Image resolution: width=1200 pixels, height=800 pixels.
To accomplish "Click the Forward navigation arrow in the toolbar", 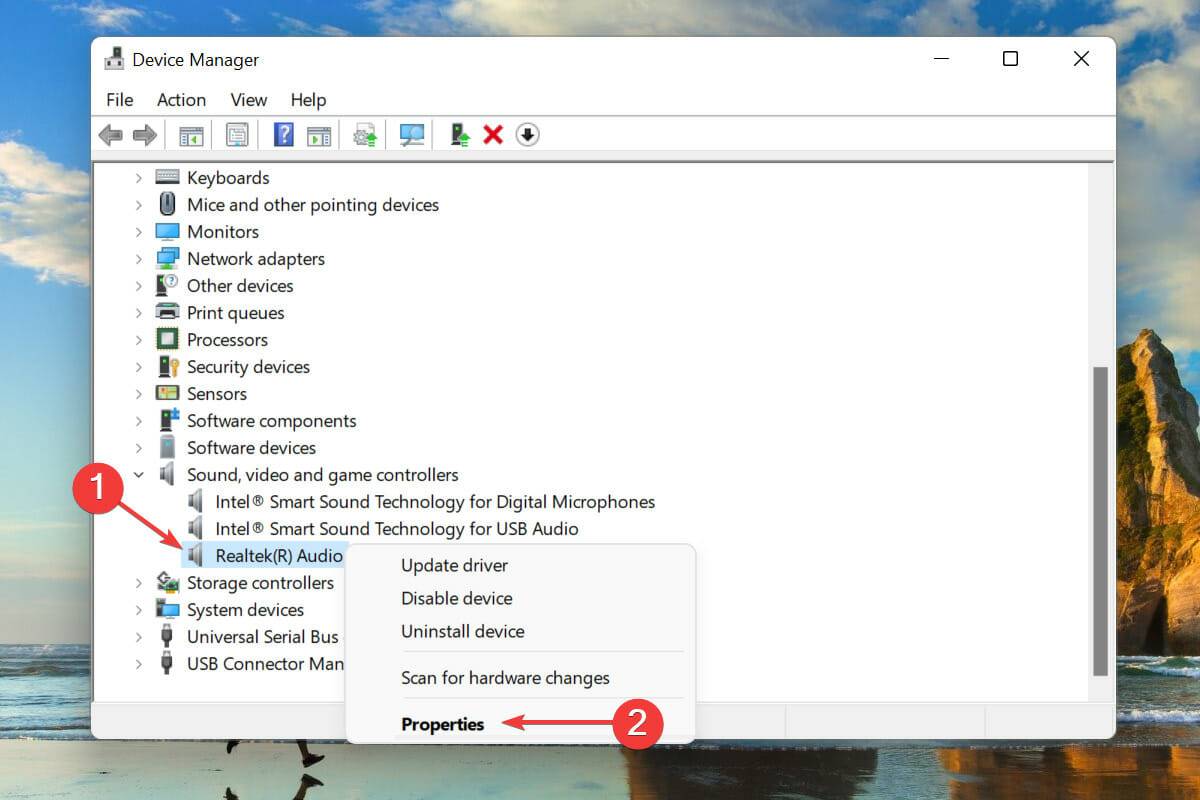I will (x=145, y=134).
